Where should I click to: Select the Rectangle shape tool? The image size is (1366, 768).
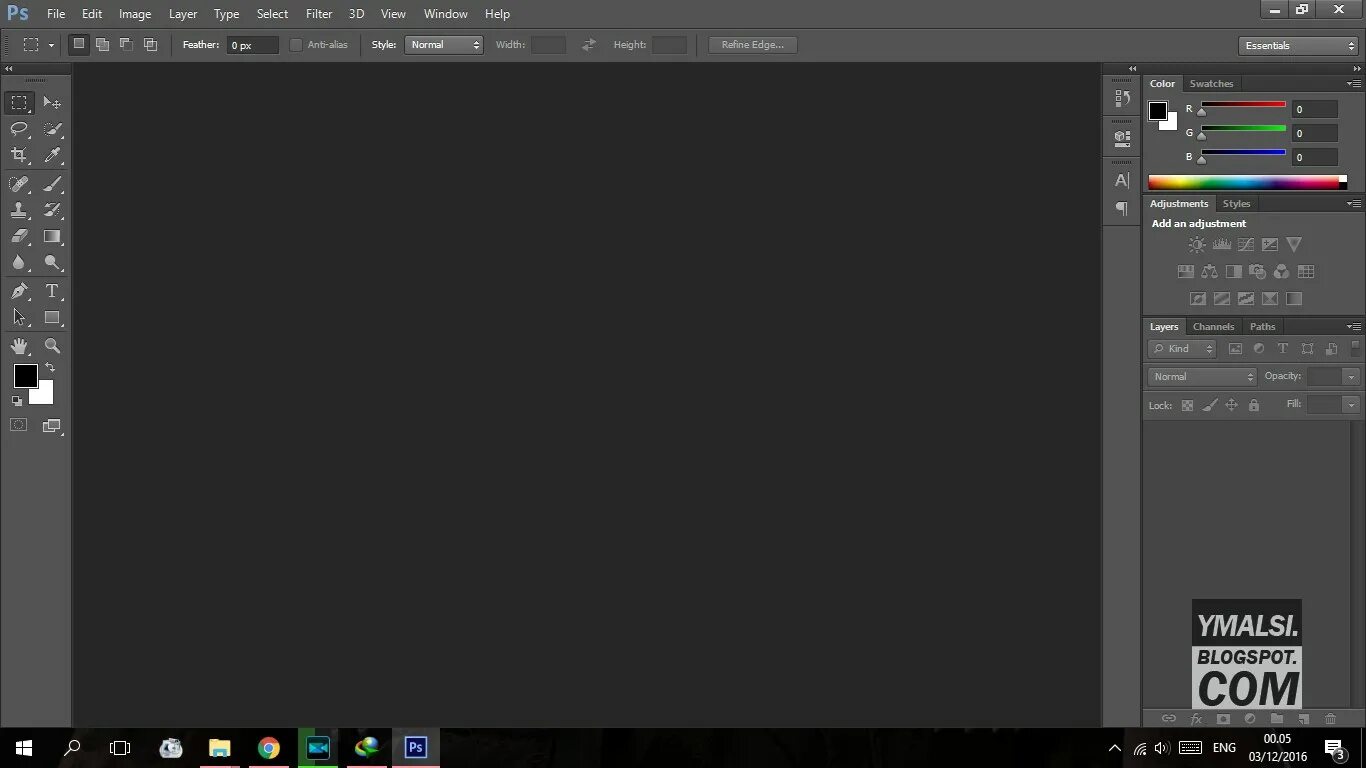tap(52, 317)
